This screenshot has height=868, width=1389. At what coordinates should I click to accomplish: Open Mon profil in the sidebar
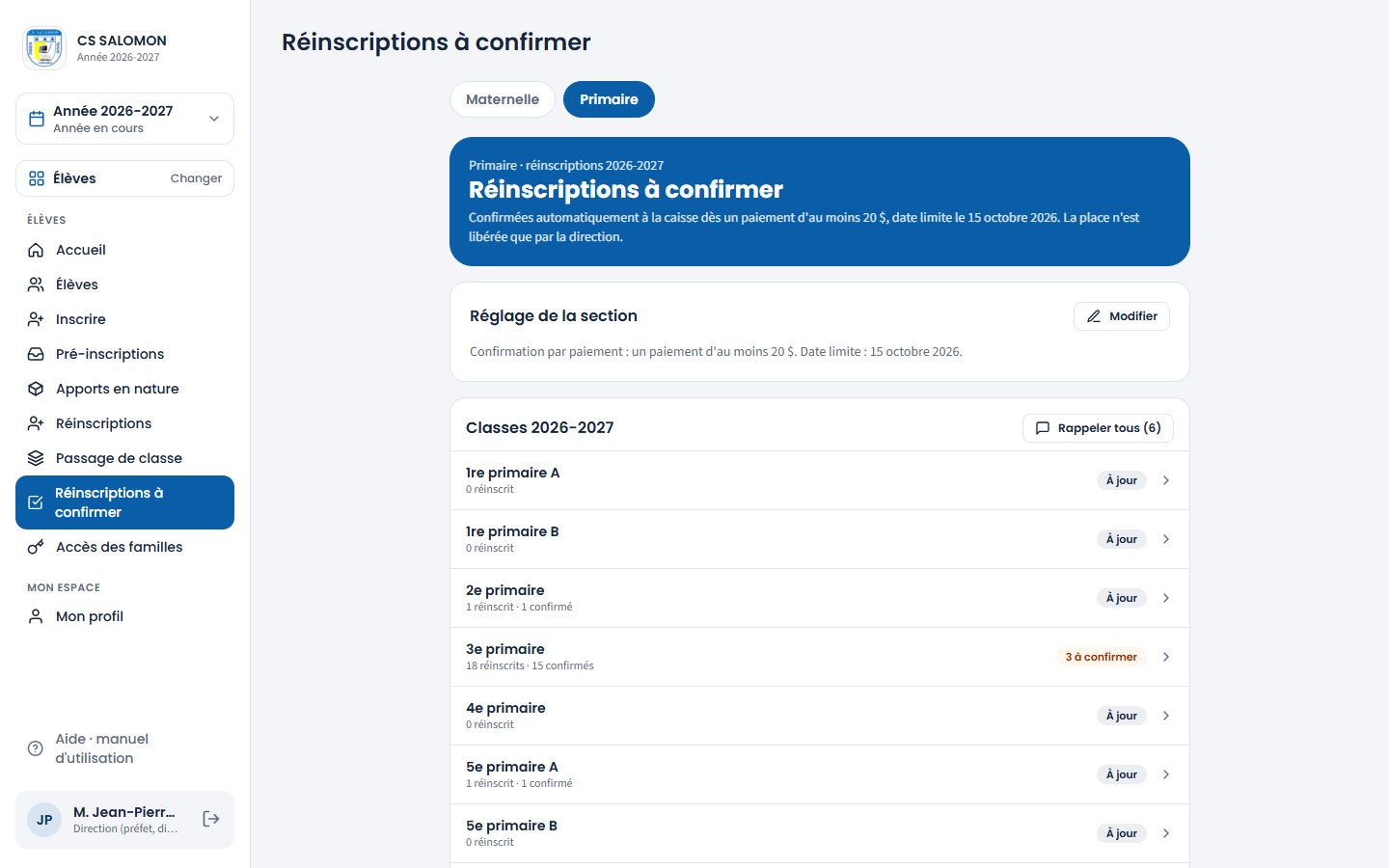click(124, 616)
